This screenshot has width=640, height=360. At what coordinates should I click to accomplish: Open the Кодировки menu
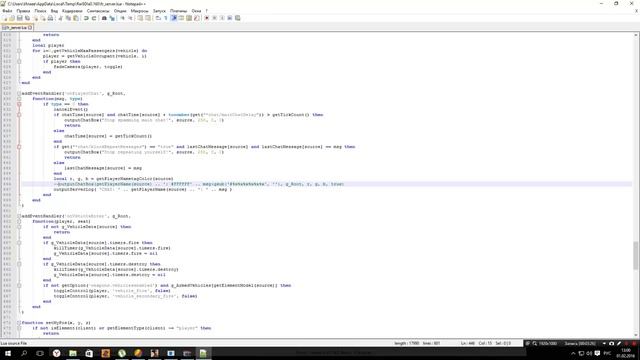72,11
